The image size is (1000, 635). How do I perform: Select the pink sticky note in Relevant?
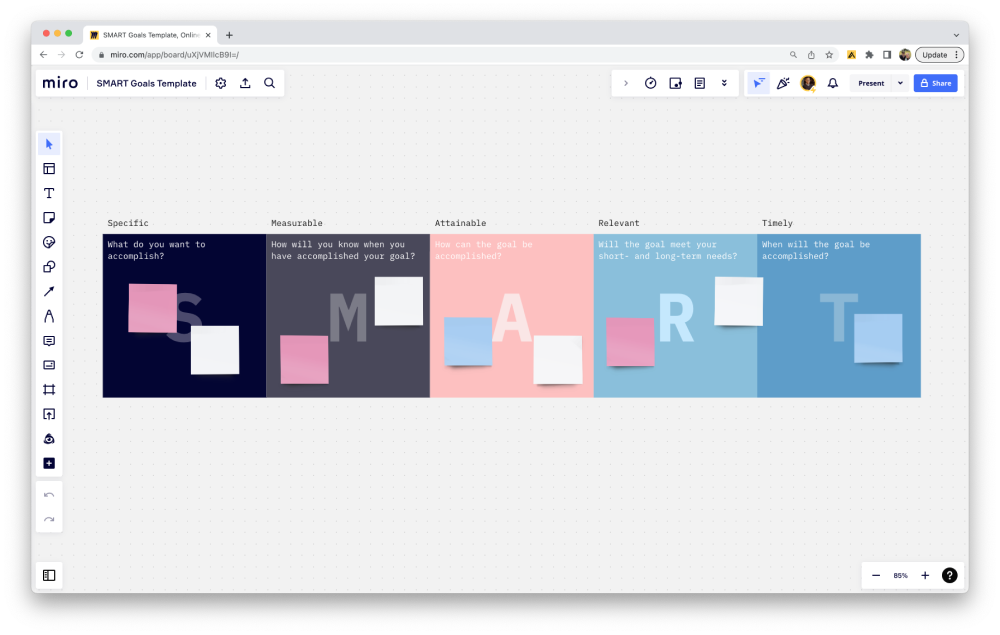pos(630,342)
